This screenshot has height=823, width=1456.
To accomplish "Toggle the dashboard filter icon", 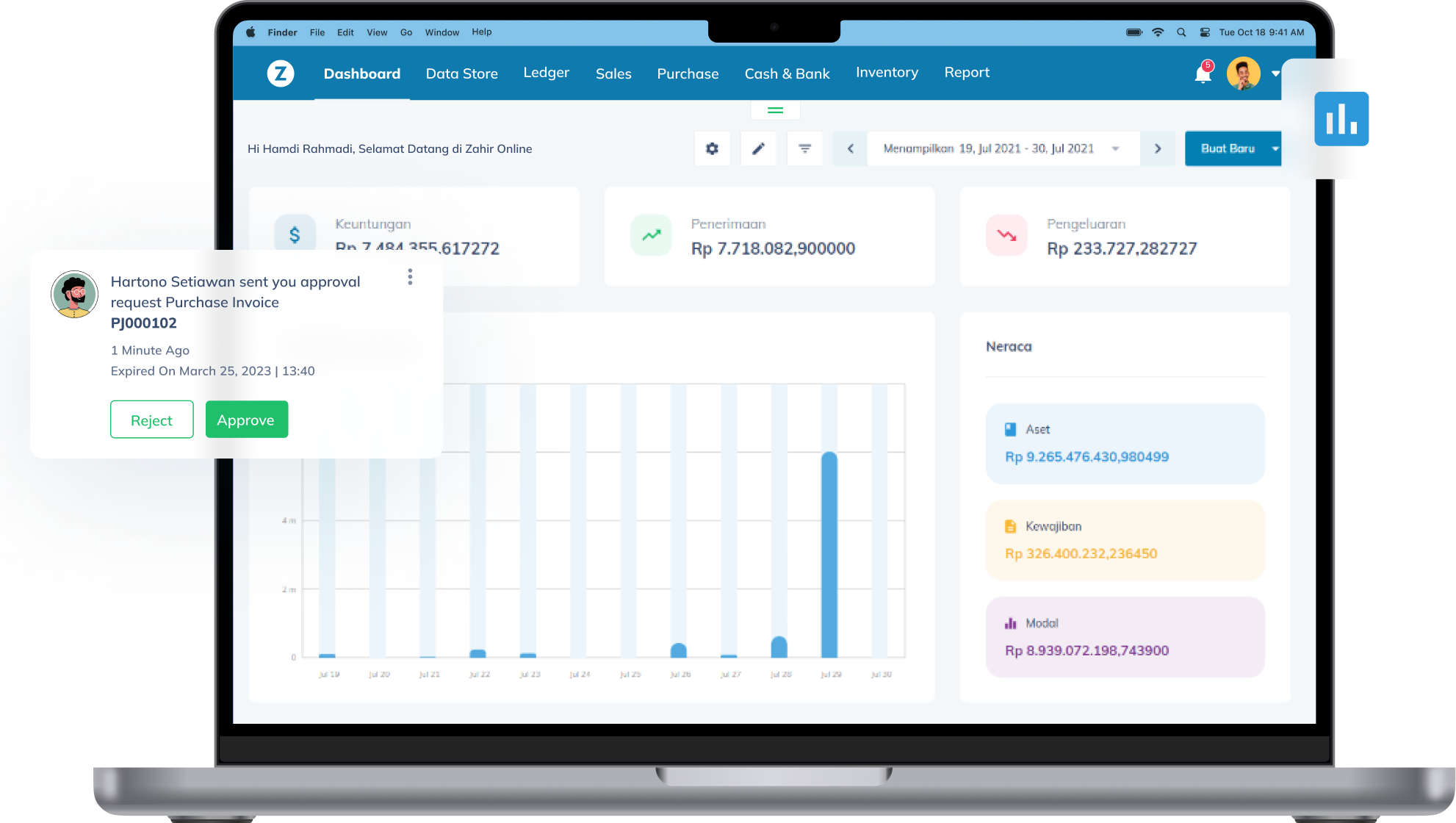I will (x=805, y=148).
